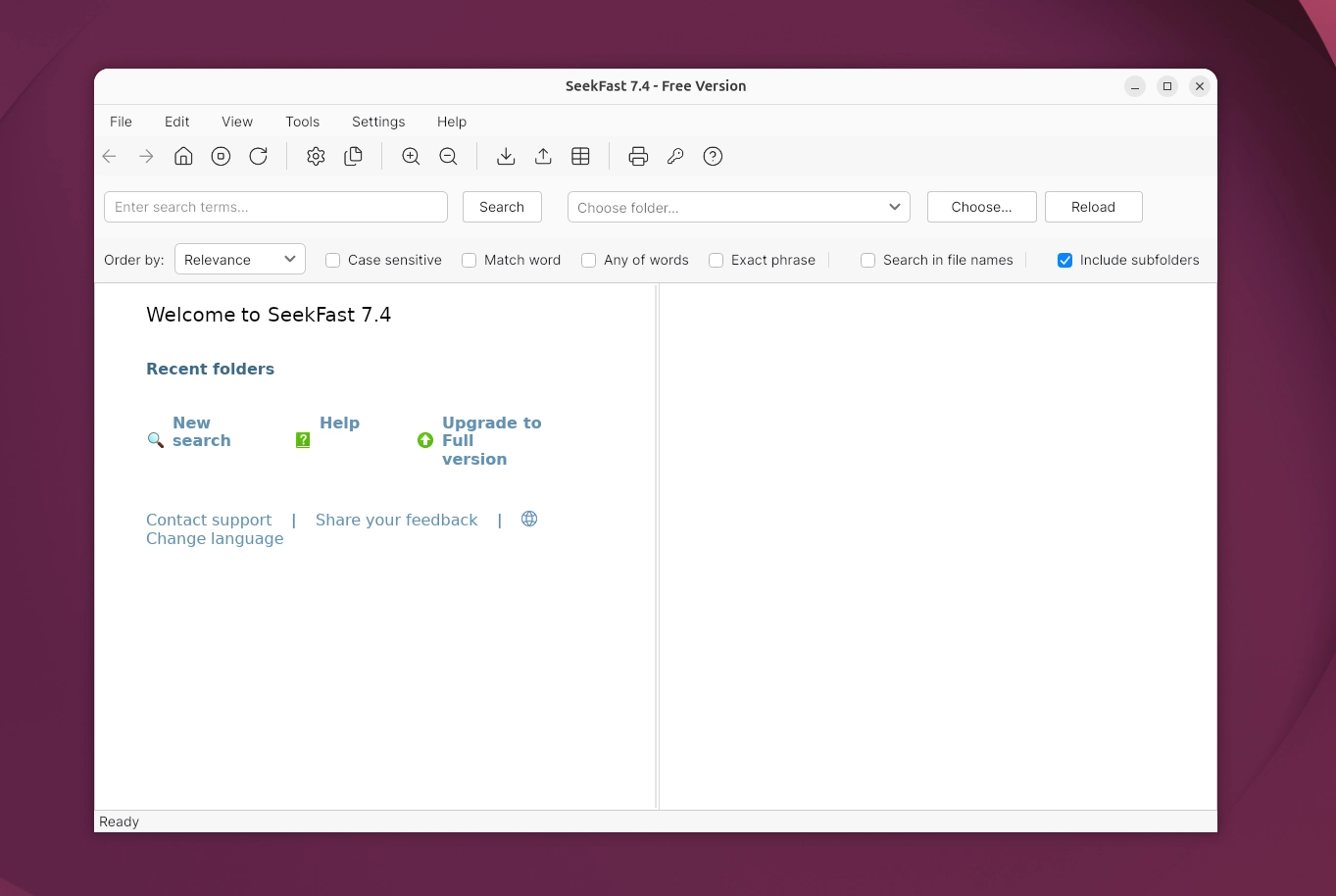Click the Reload button
Viewport: 1336px width, 896px height.
pos(1093,207)
